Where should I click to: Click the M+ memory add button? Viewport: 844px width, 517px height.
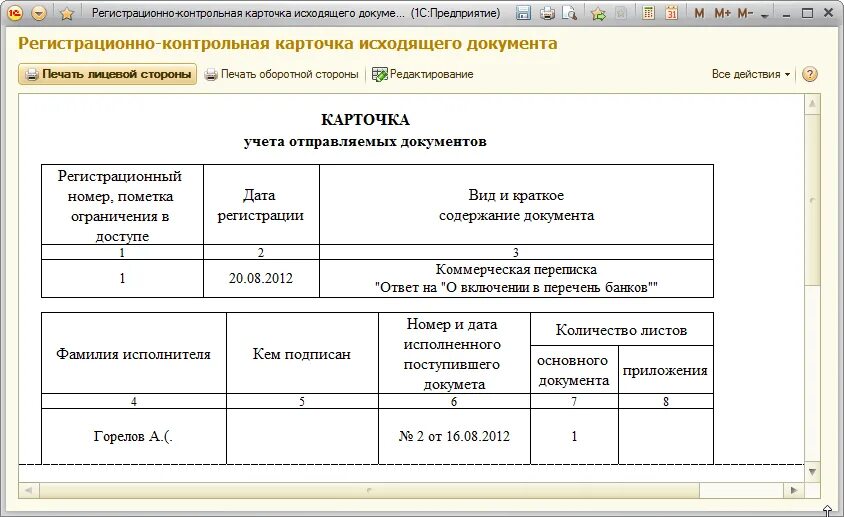722,13
